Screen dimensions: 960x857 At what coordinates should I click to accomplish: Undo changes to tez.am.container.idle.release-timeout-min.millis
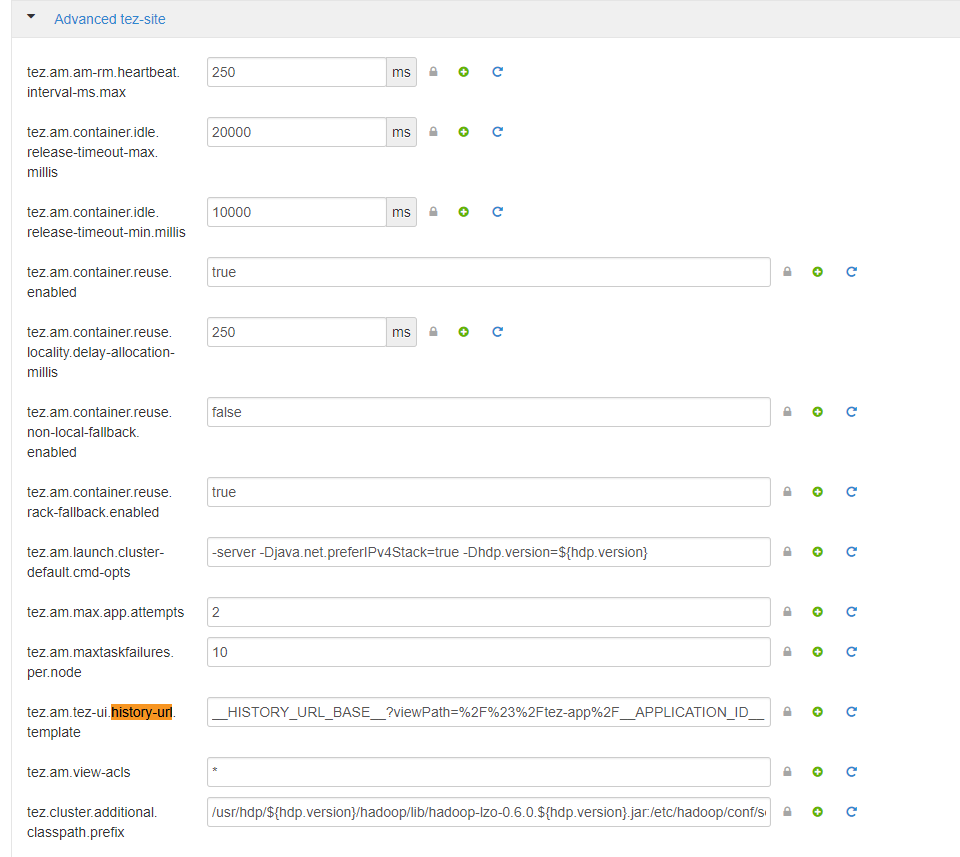pos(497,211)
